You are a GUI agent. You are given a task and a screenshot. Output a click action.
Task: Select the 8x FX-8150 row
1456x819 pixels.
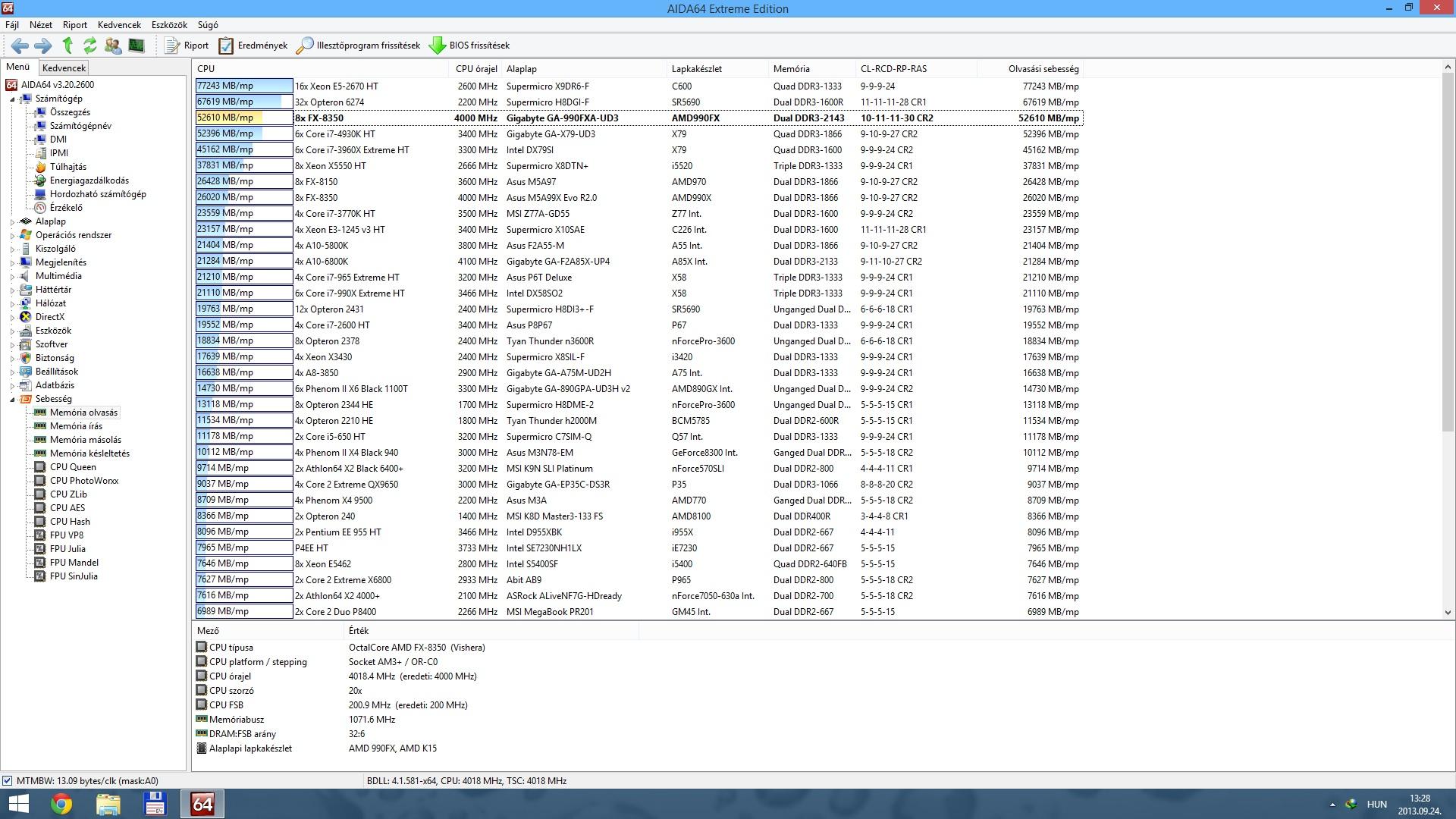(x=639, y=182)
